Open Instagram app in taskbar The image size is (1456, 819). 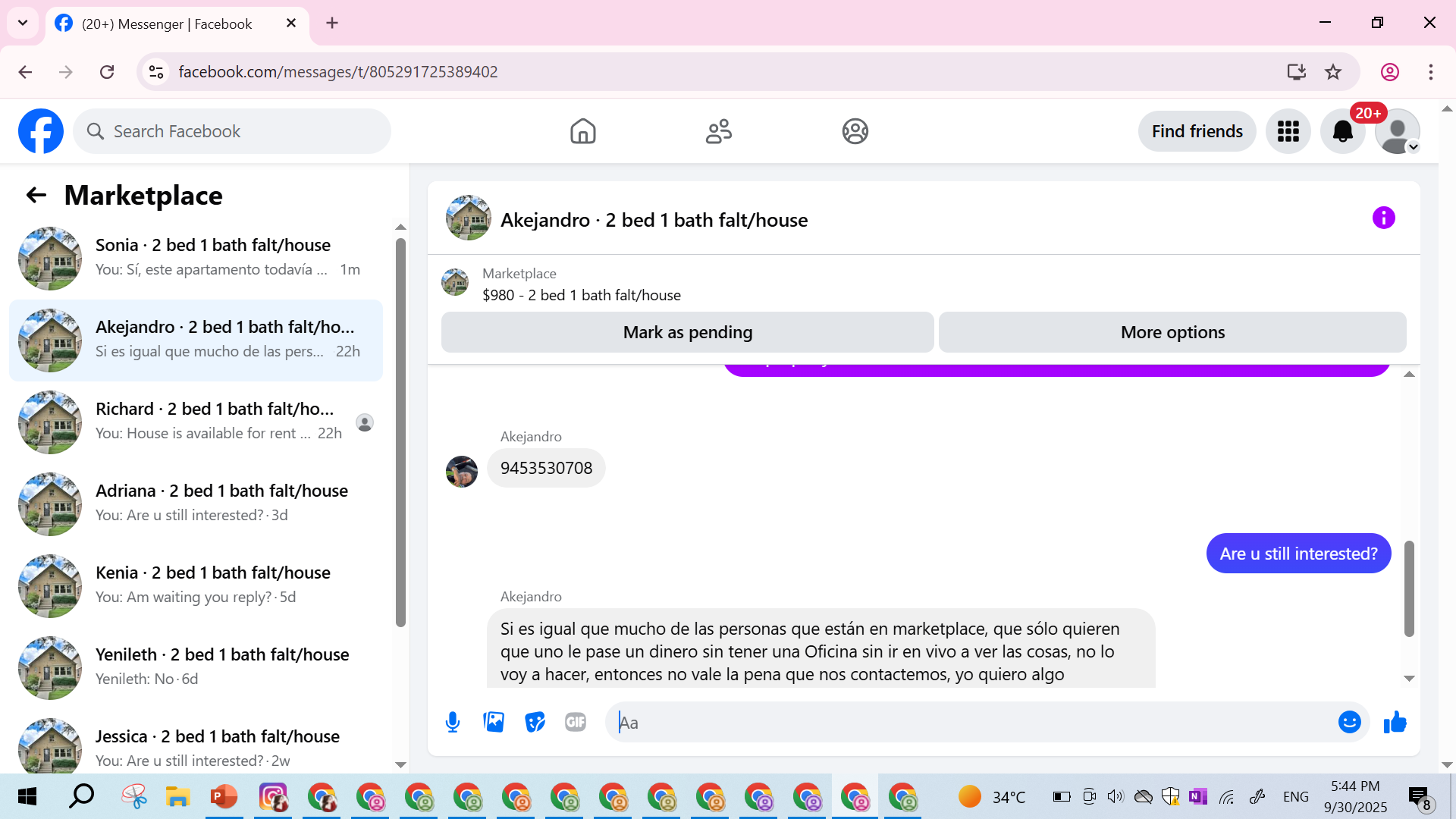[273, 796]
